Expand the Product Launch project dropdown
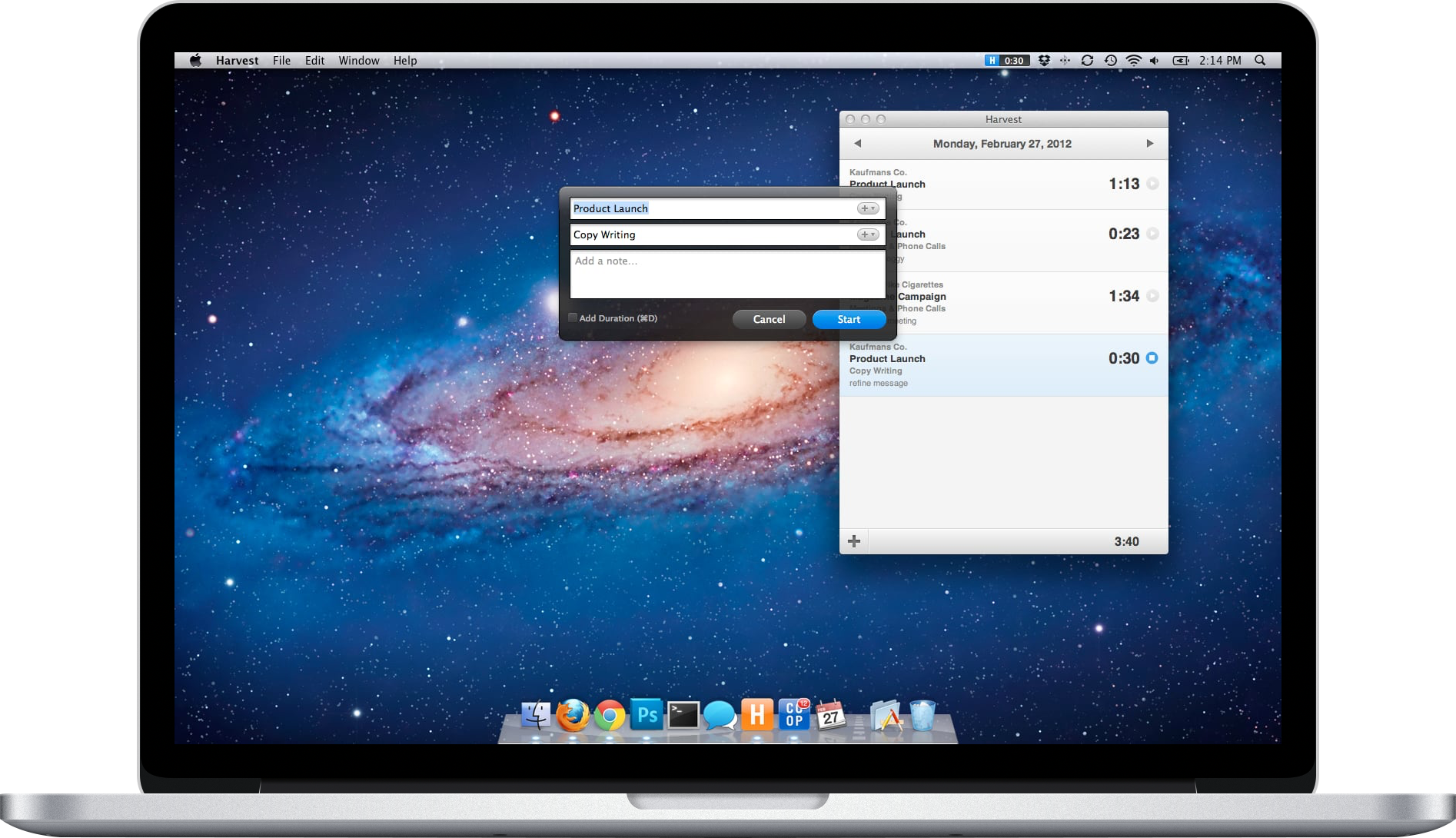 [x=868, y=208]
